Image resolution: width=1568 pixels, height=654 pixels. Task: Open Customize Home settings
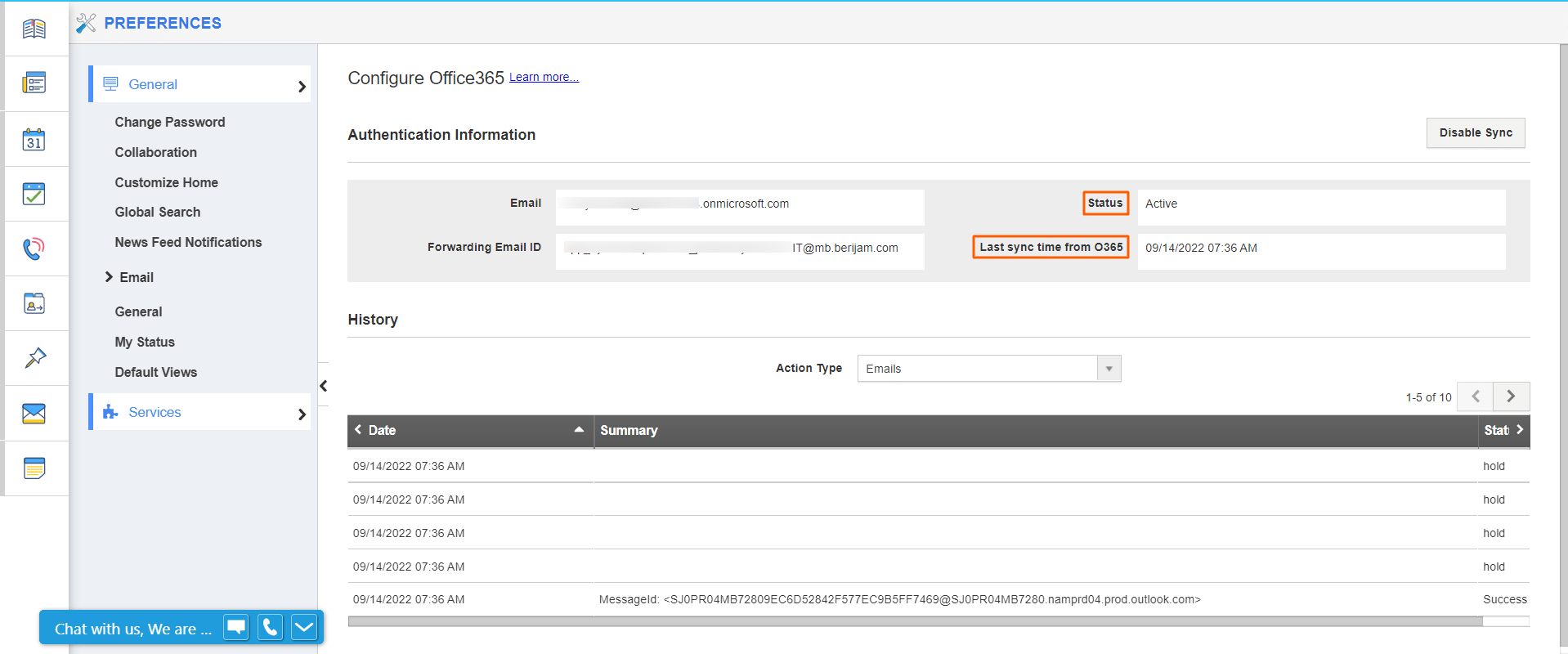click(167, 182)
